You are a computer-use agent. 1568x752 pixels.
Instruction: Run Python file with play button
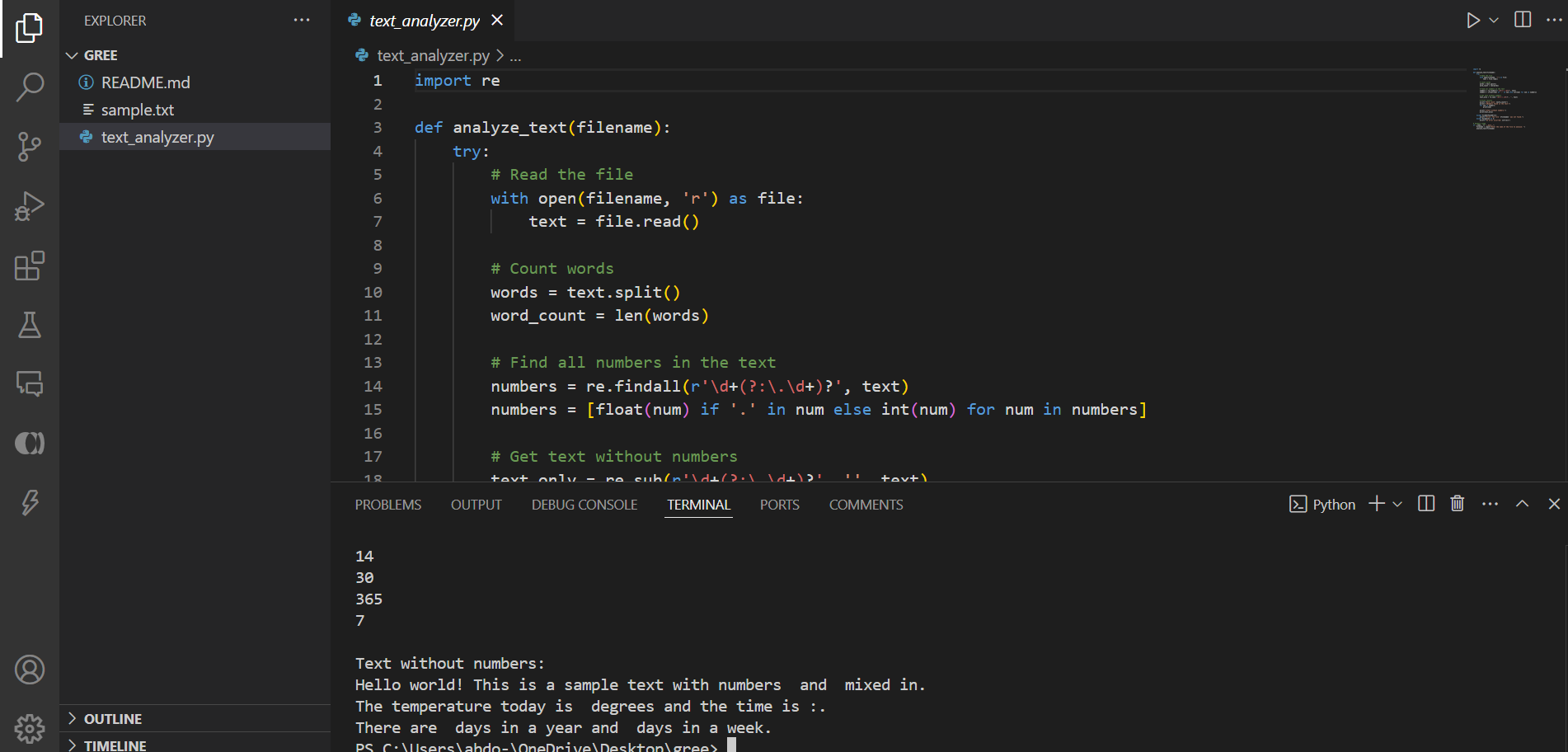[1472, 20]
